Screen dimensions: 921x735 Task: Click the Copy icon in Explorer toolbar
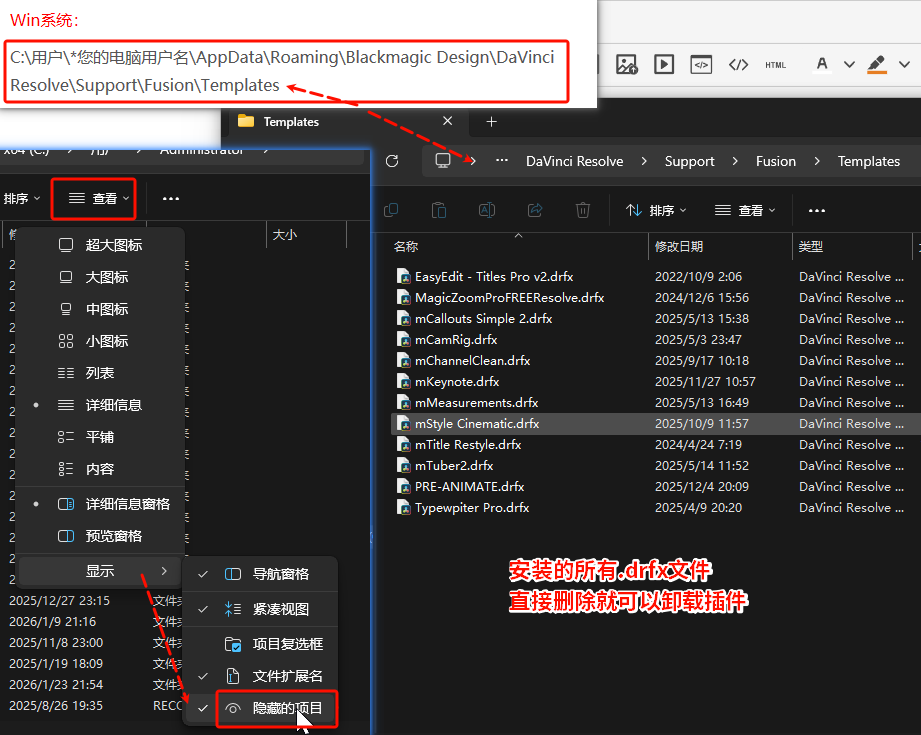tap(391, 210)
